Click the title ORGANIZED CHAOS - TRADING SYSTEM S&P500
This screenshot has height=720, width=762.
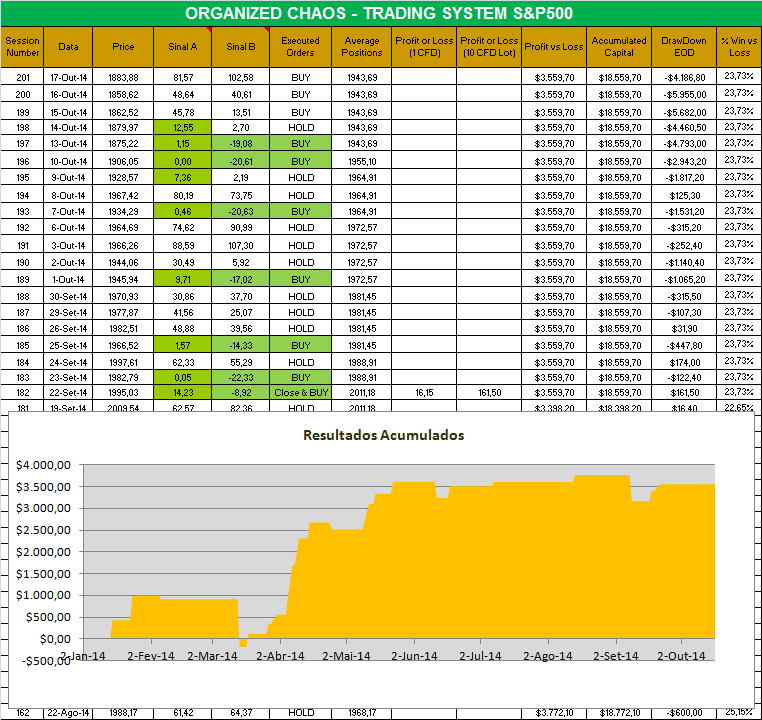[x=379, y=13]
